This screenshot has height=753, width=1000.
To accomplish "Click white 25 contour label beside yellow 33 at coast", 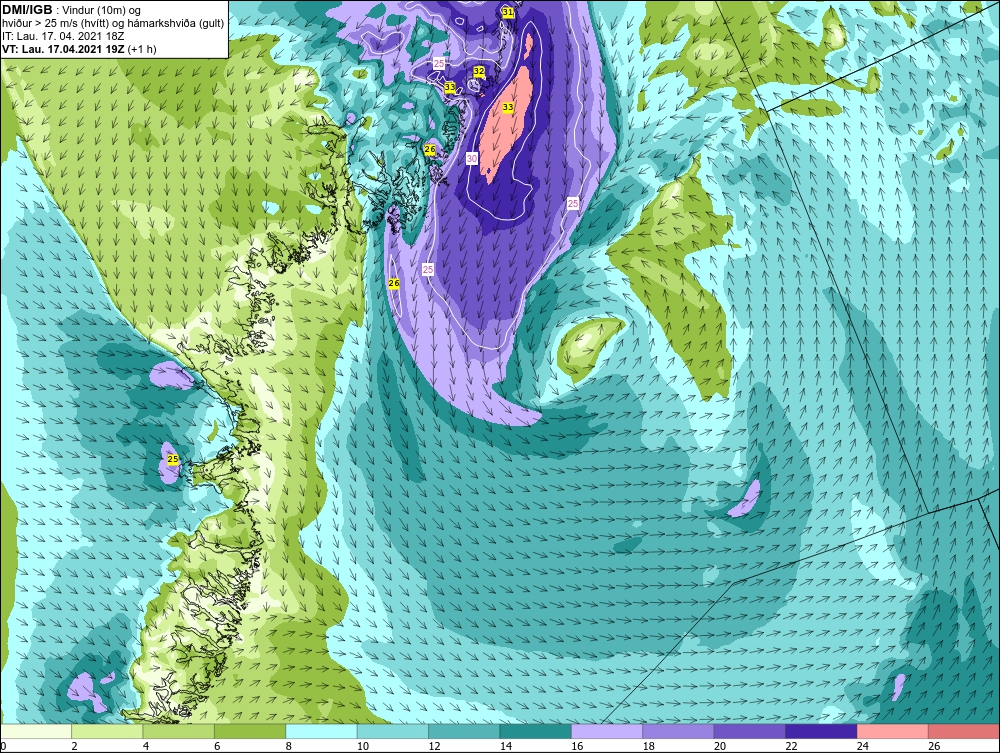I will coord(439,63).
